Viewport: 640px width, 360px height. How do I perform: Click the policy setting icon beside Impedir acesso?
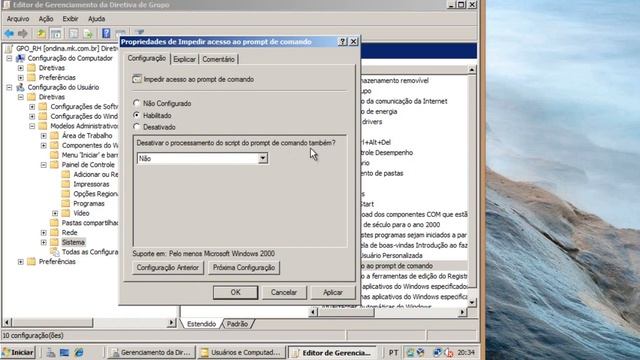(137, 79)
